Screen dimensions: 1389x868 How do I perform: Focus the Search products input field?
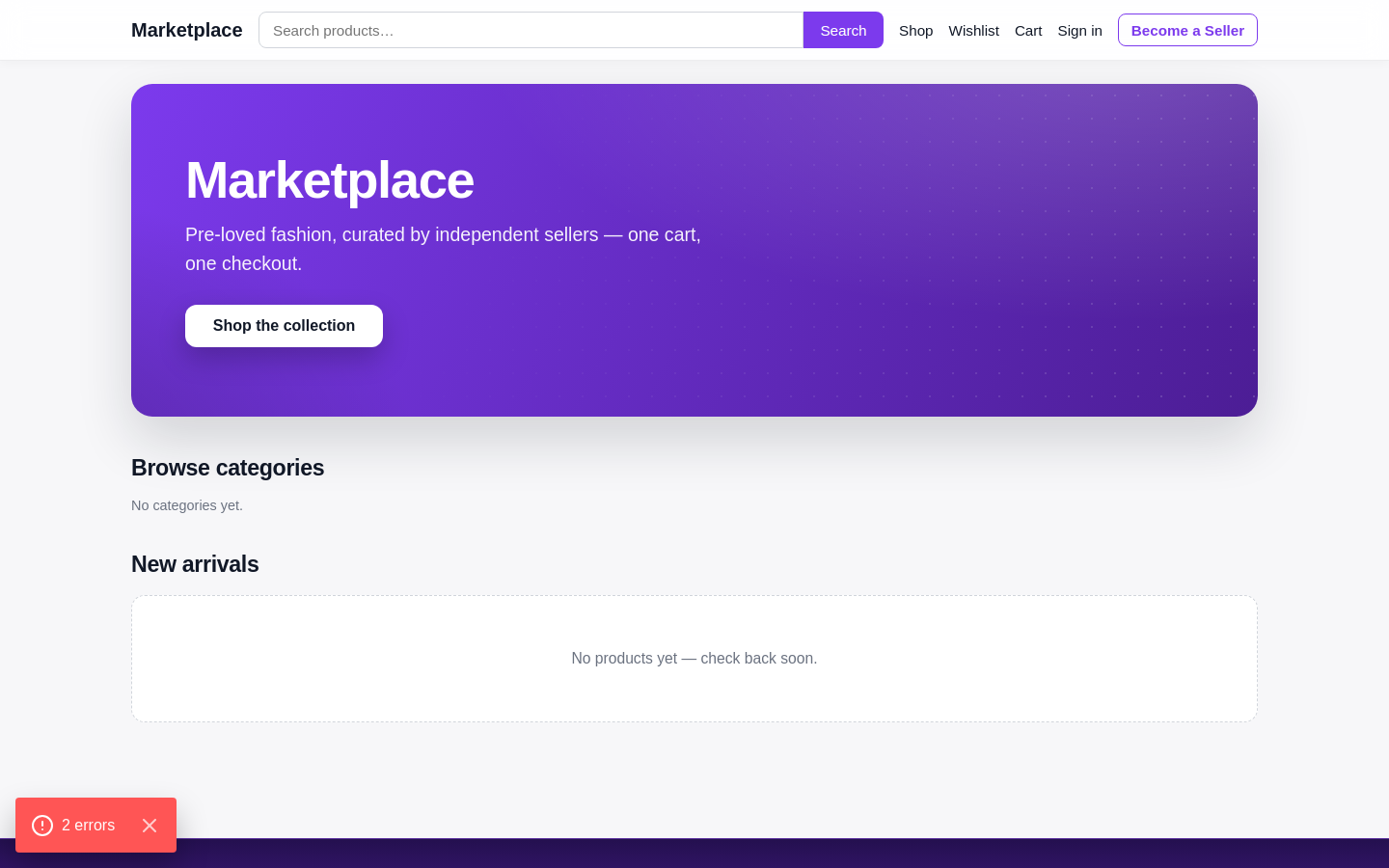tap(531, 30)
